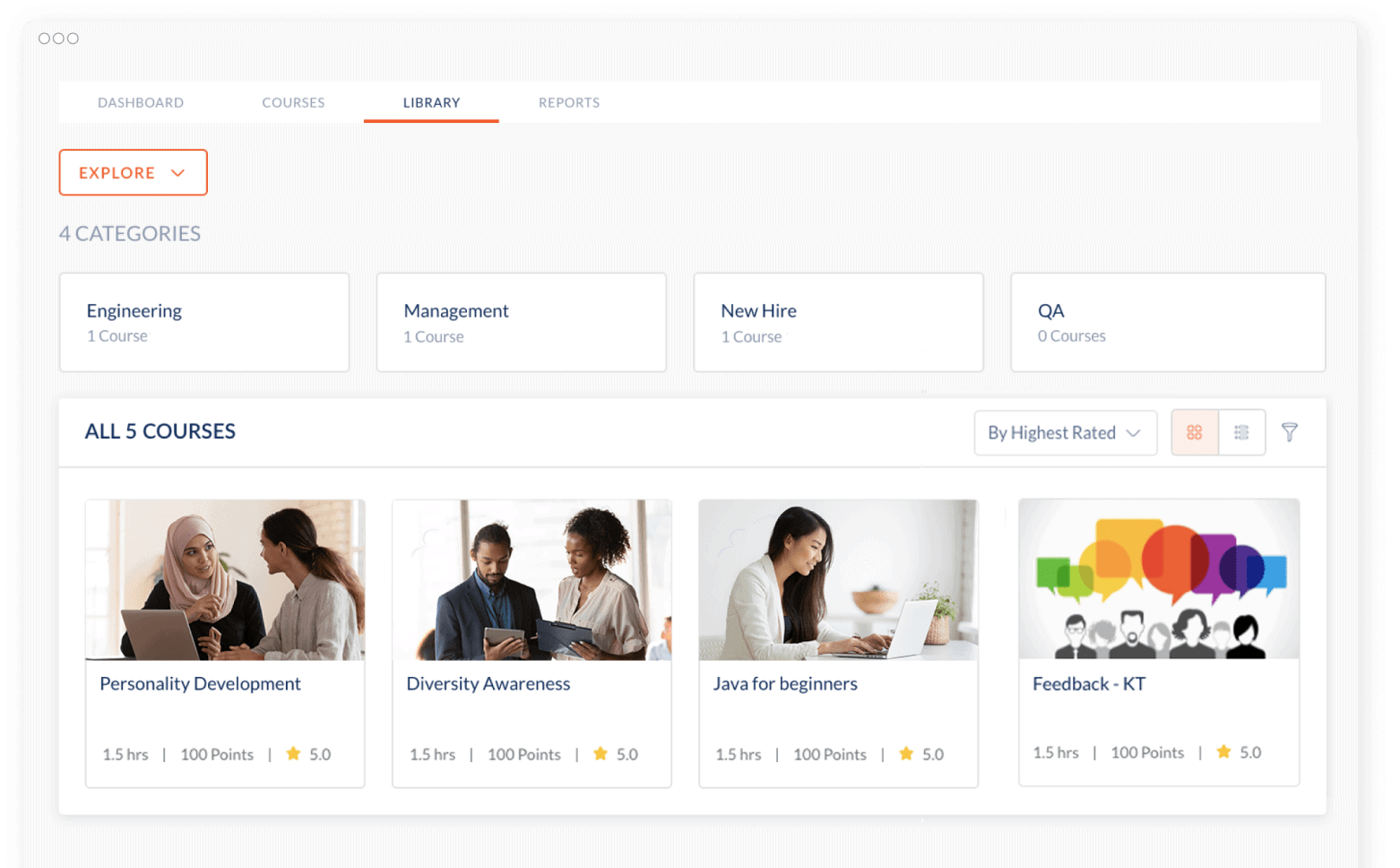
Task: Click 100 Points on Feedback - KT card
Action: click(x=1147, y=752)
